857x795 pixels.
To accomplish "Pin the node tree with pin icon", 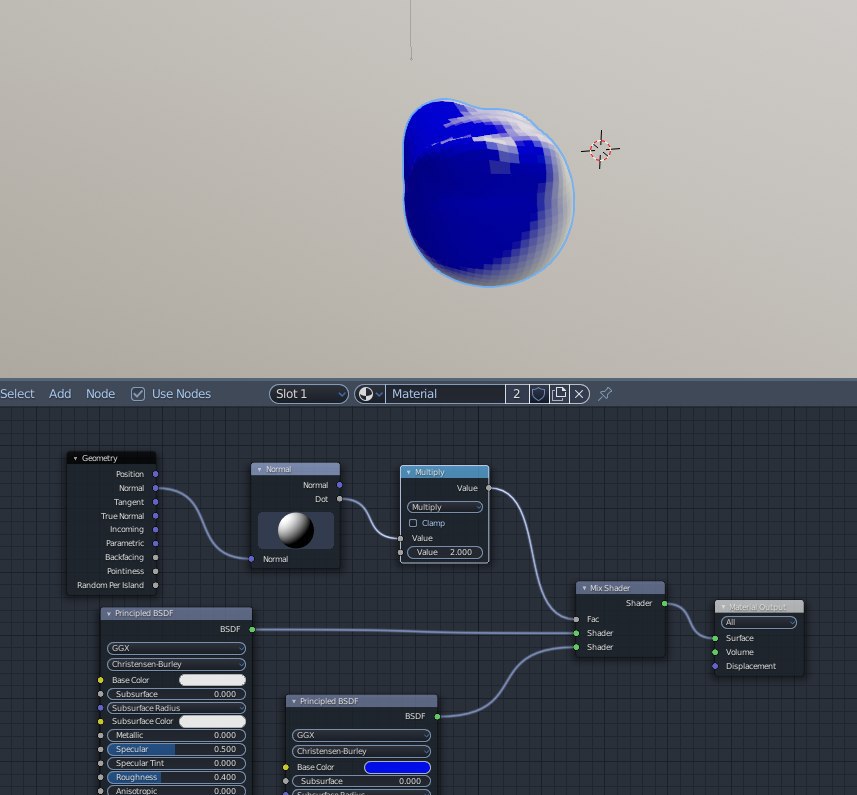I will coord(604,394).
